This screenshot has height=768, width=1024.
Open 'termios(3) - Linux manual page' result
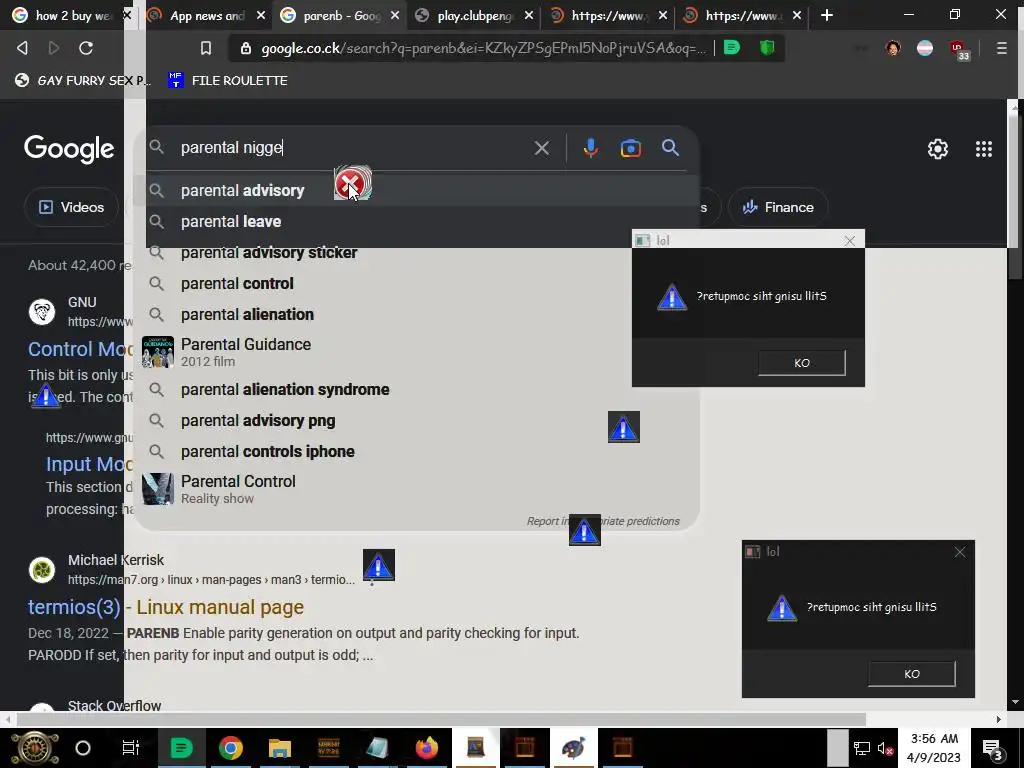click(166, 607)
